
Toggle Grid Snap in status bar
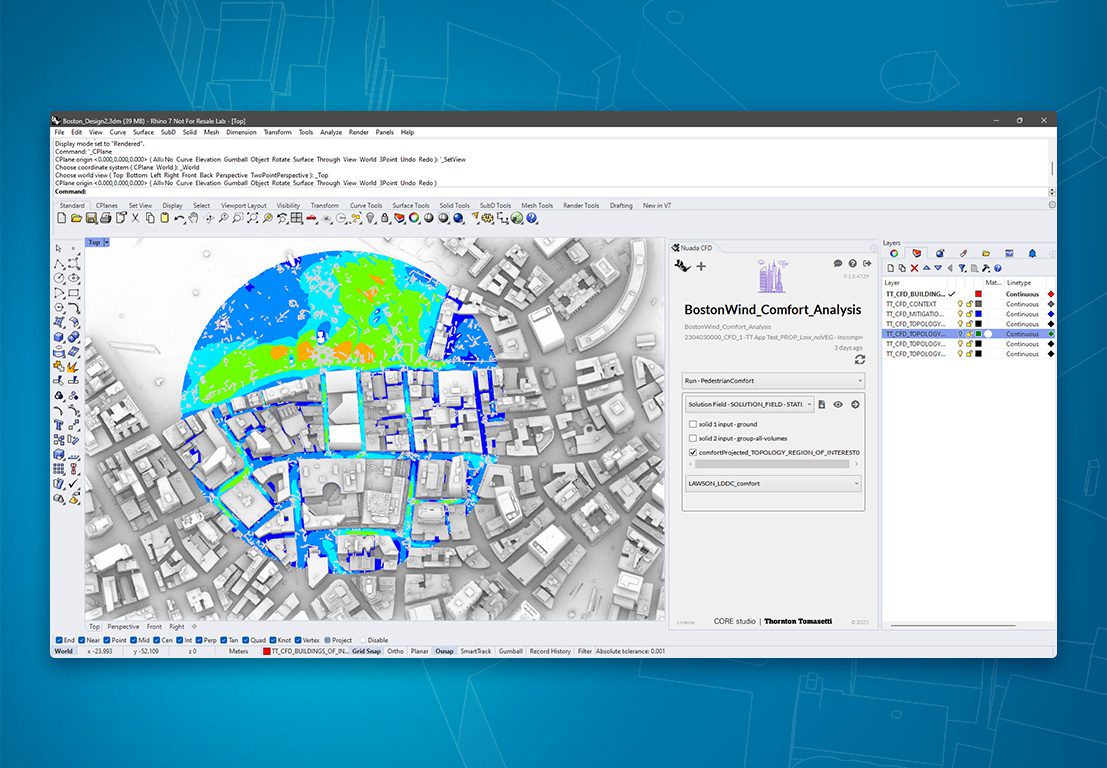(x=366, y=651)
